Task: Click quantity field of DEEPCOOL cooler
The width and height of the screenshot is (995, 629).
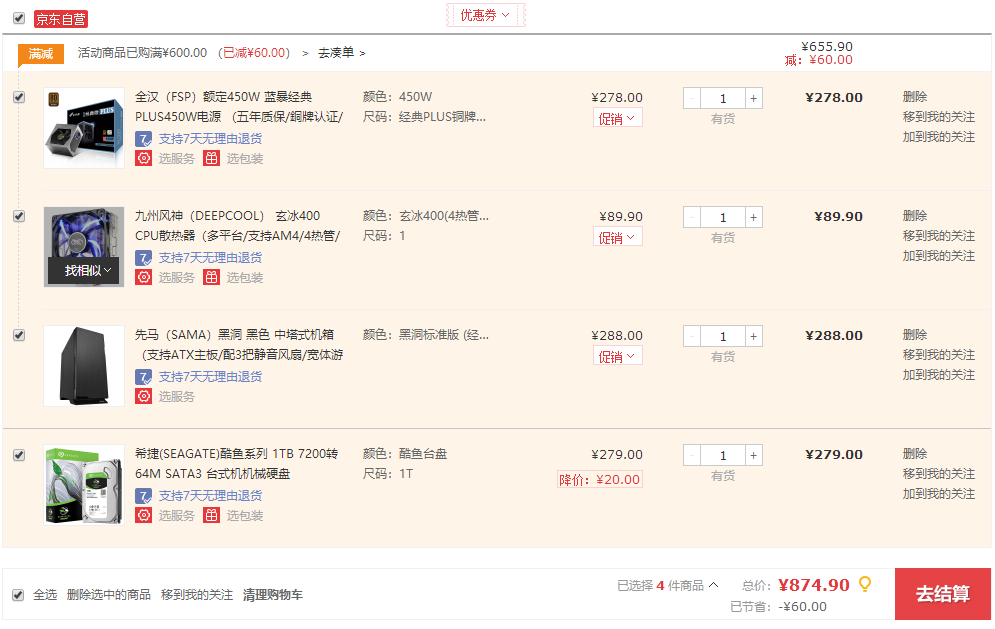Action: coord(723,217)
